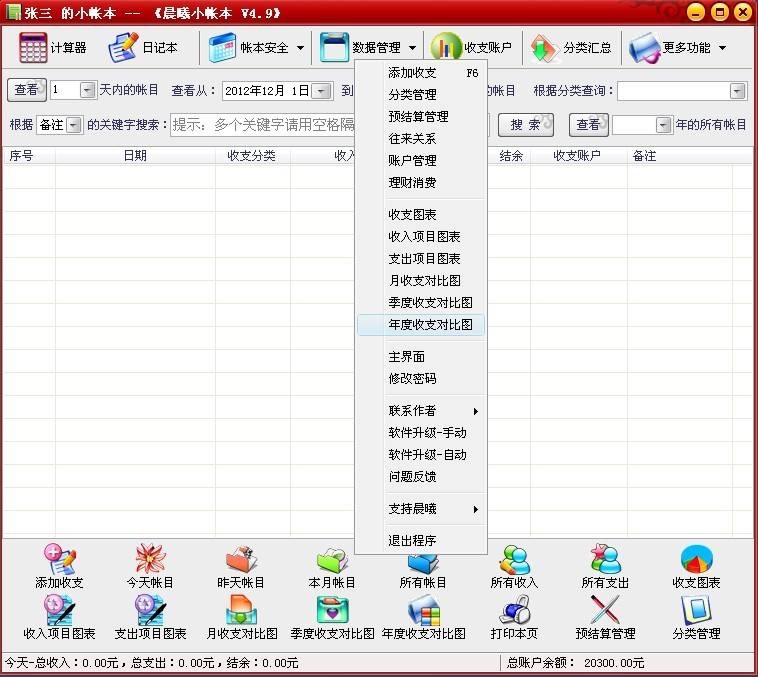758x677 pixels.
Task: Select 年度收支对比图 in the menu
Action: (x=429, y=325)
